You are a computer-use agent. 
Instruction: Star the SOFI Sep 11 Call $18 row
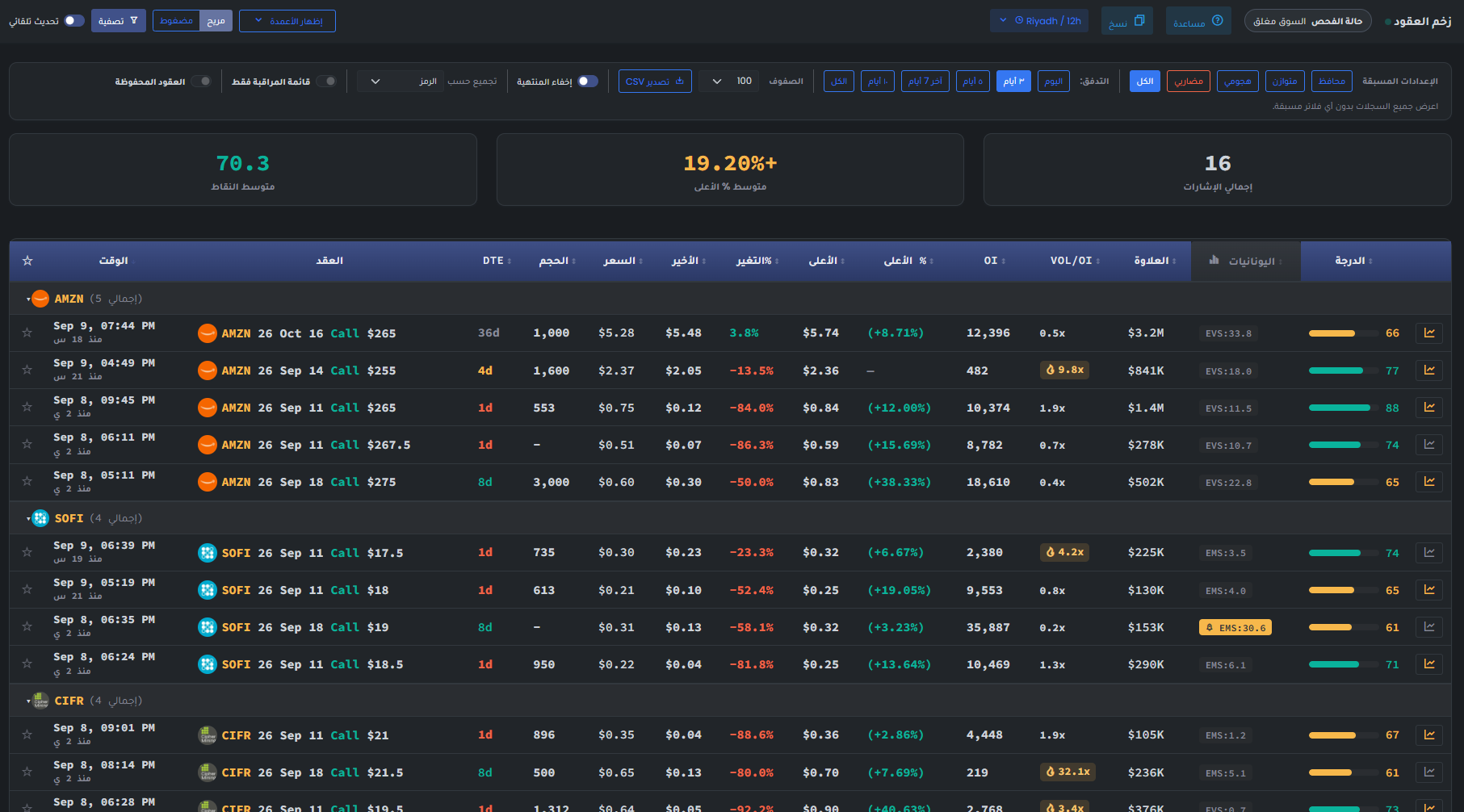tap(27, 589)
